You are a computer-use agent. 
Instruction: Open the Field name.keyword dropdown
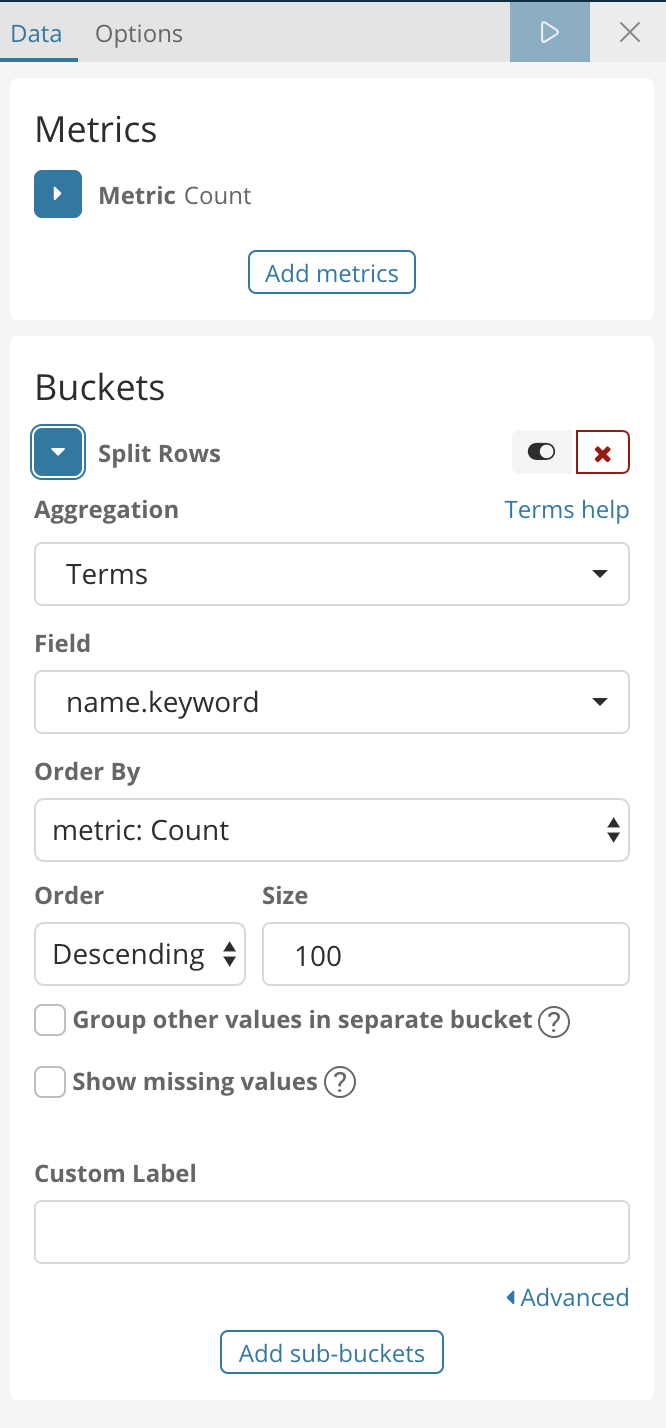(x=332, y=702)
